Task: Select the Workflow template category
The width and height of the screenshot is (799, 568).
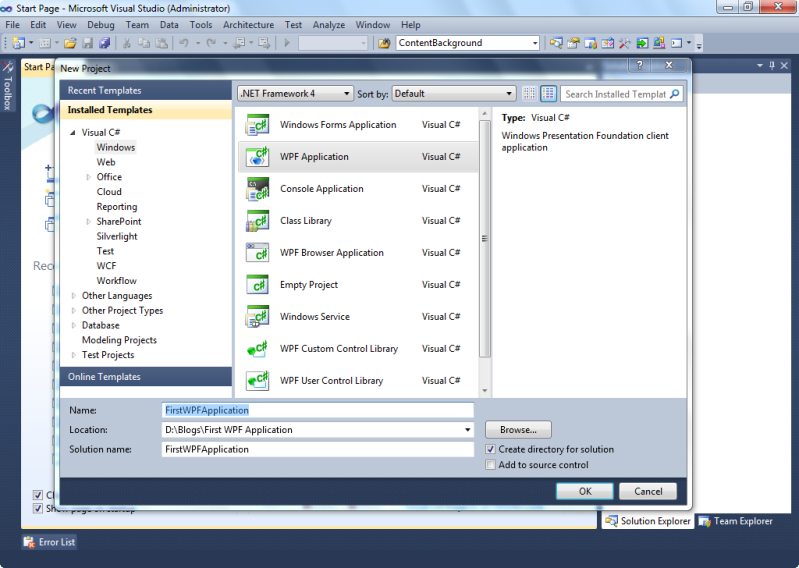Action: tap(117, 281)
